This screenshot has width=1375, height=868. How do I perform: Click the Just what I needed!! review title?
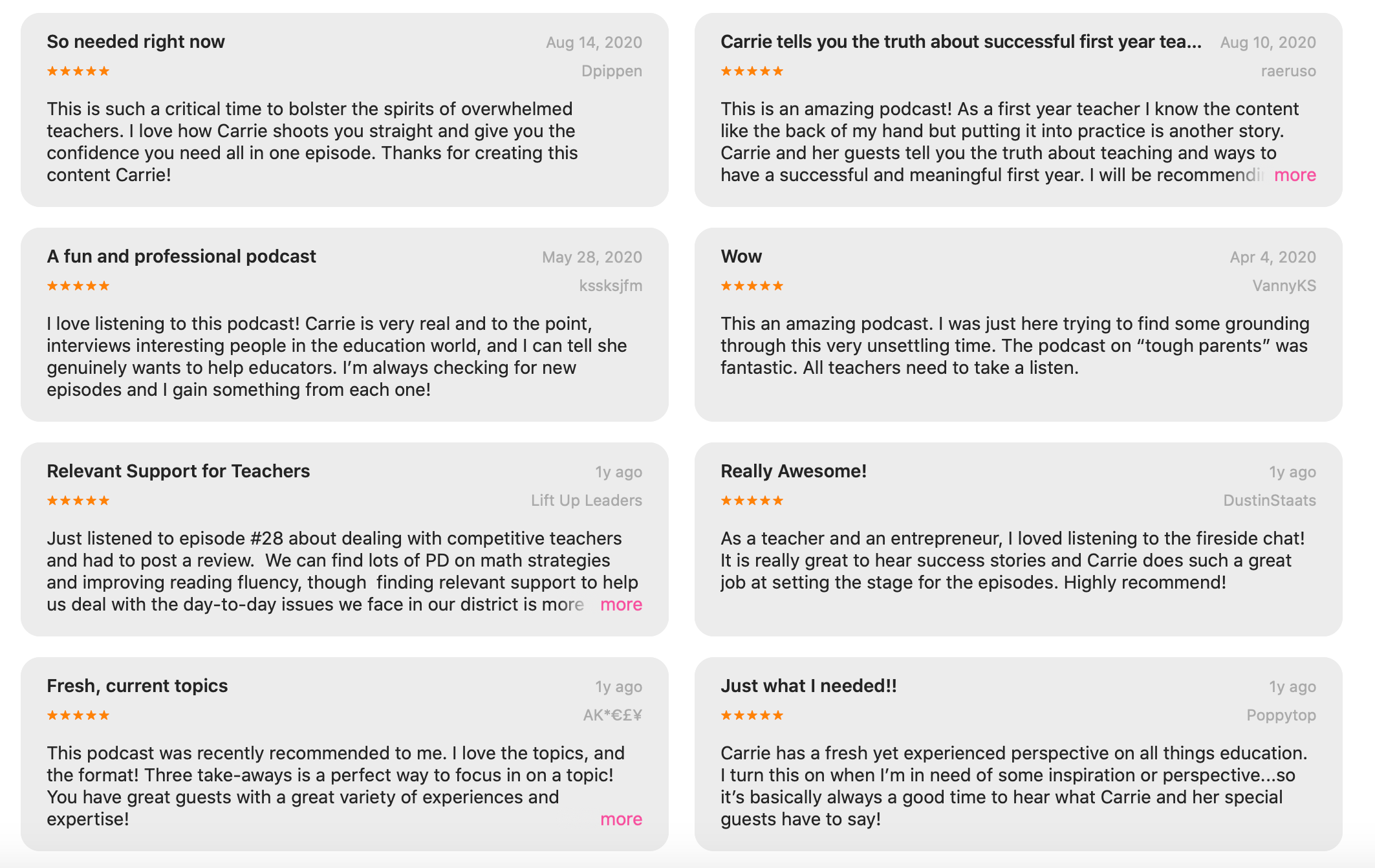tap(808, 686)
